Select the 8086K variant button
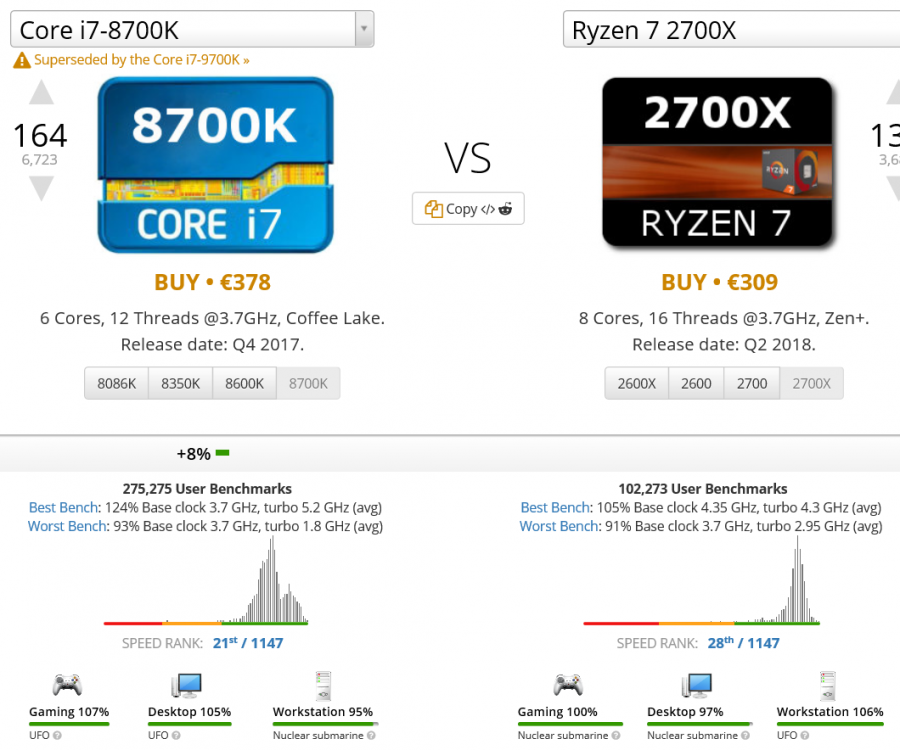The height and width of the screenshot is (750, 900). pyautogui.click(x=117, y=383)
